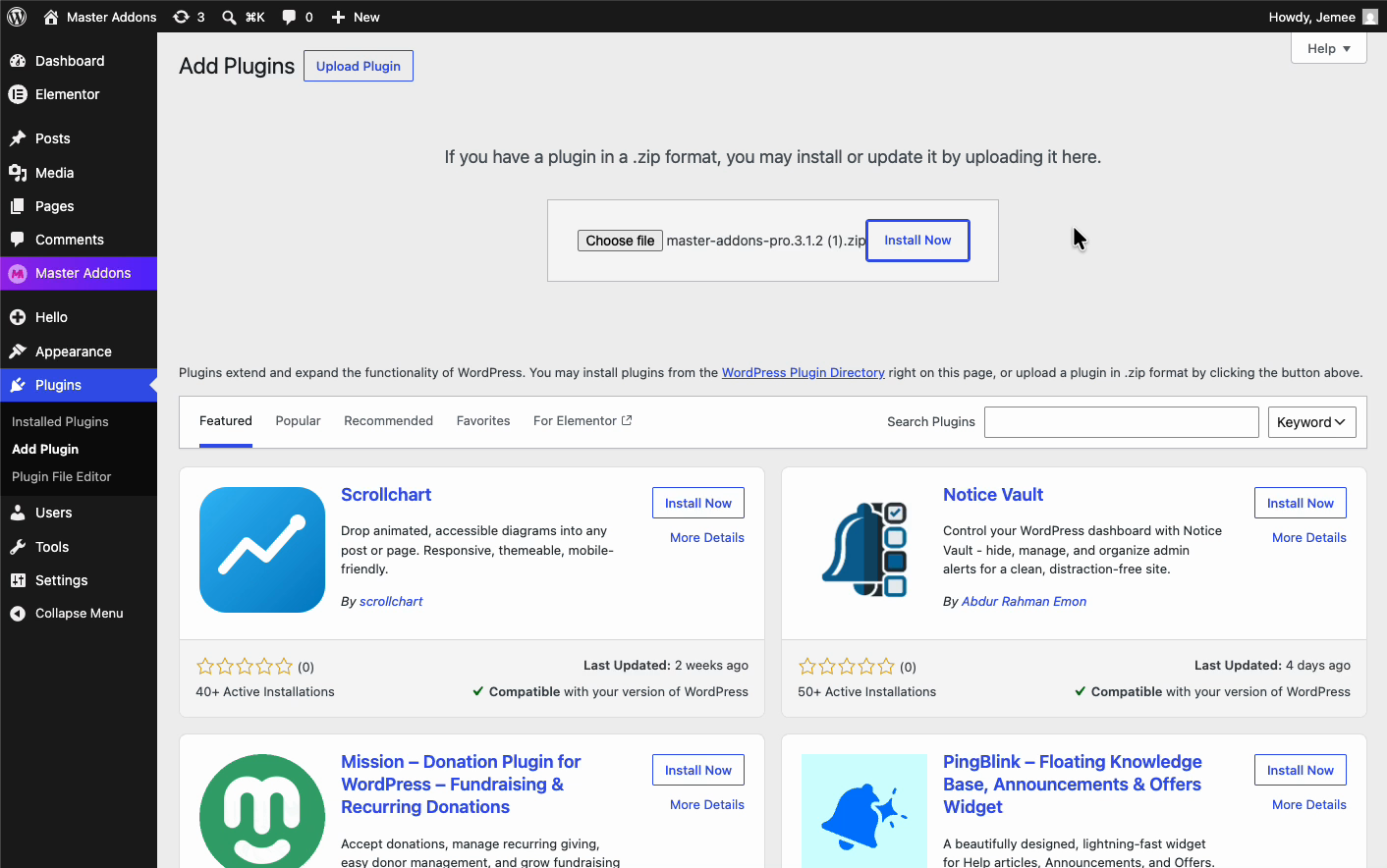This screenshot has height=868, width=1387.
Task: Open the updates icon showing 3
Action: pos(181,17)
